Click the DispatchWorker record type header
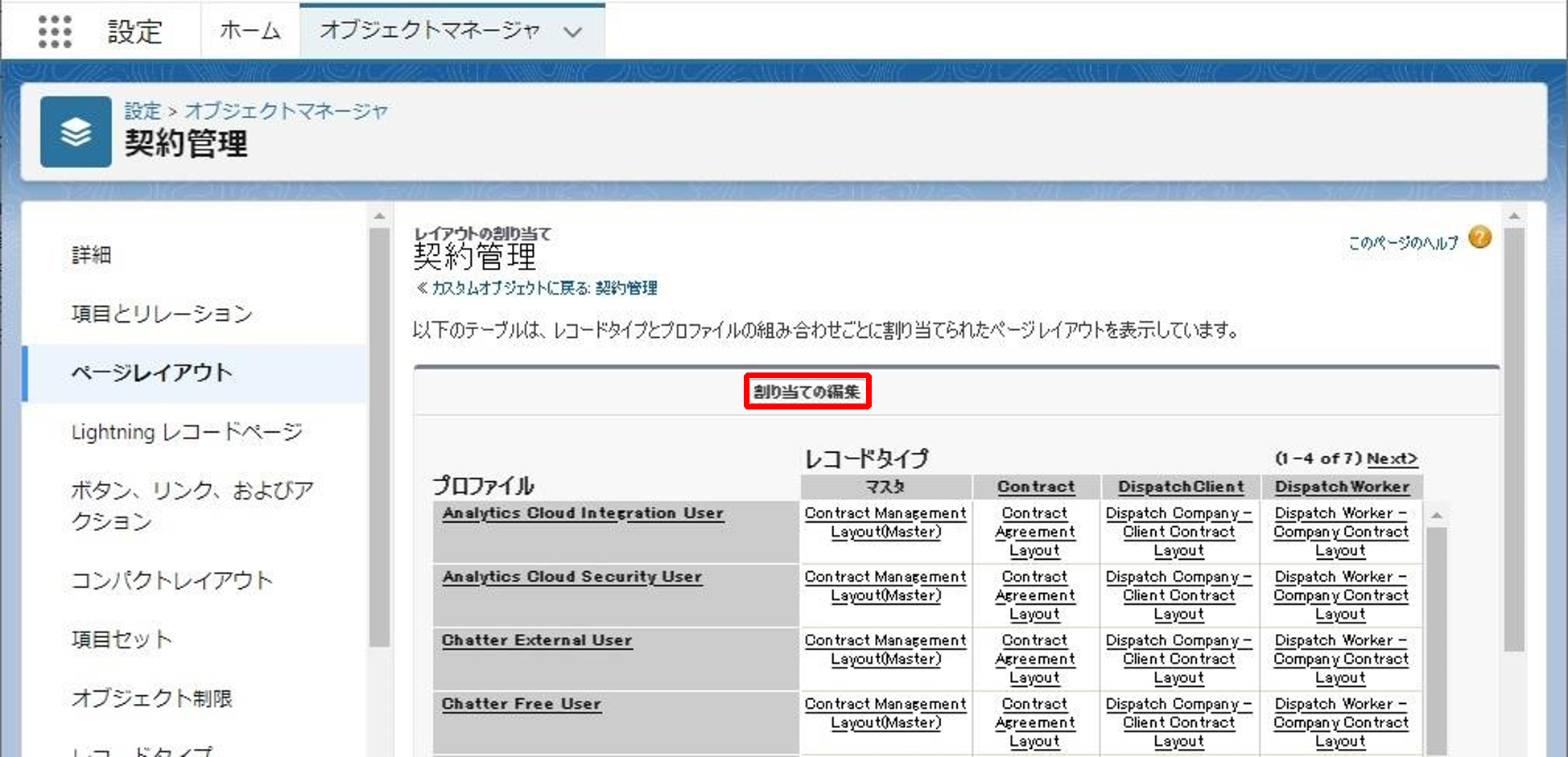The image size is (1568, 757). pyautogui.click(x=1342, y=487)
